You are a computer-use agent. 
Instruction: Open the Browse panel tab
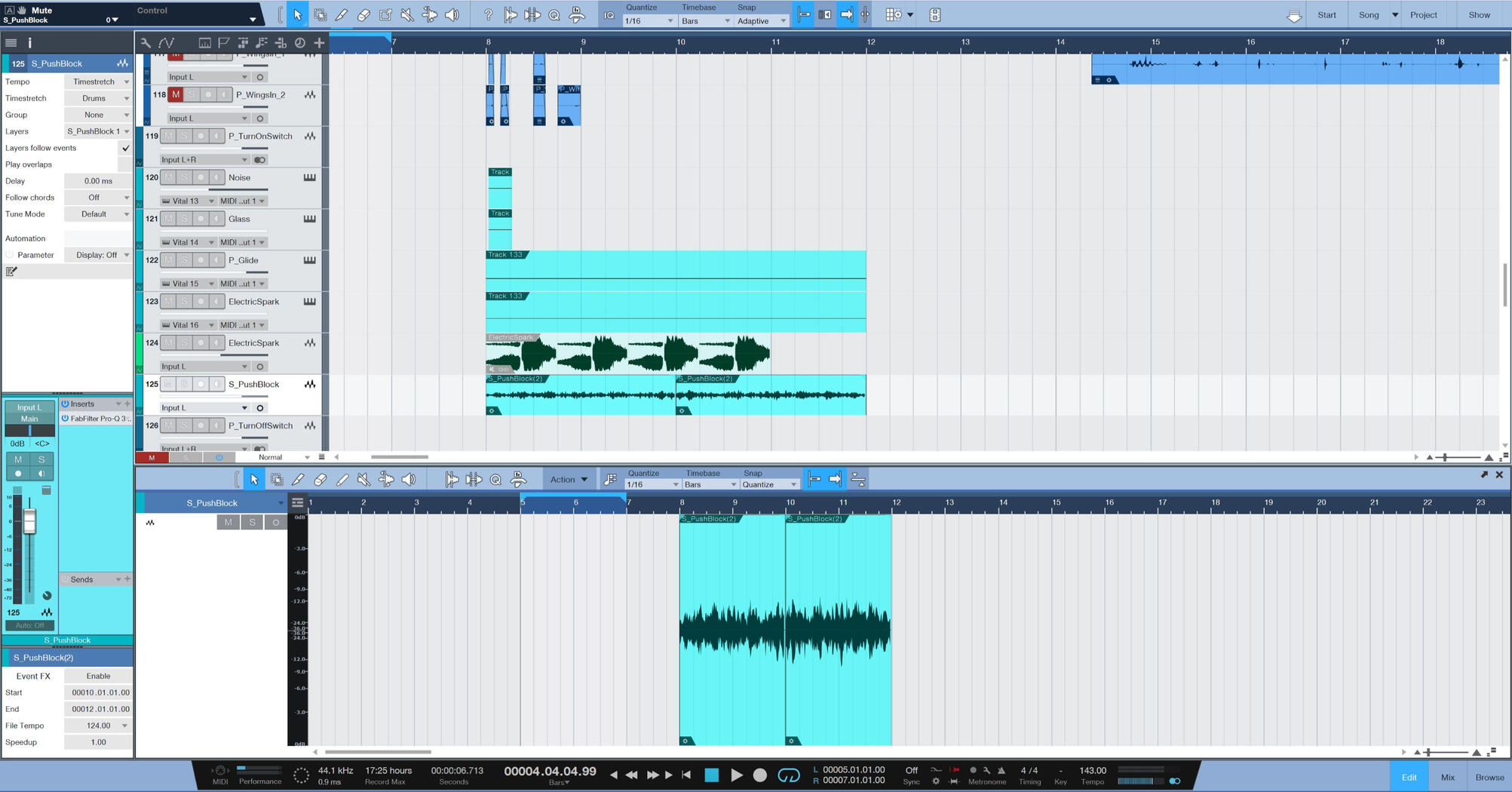[x=1489, y=777]
